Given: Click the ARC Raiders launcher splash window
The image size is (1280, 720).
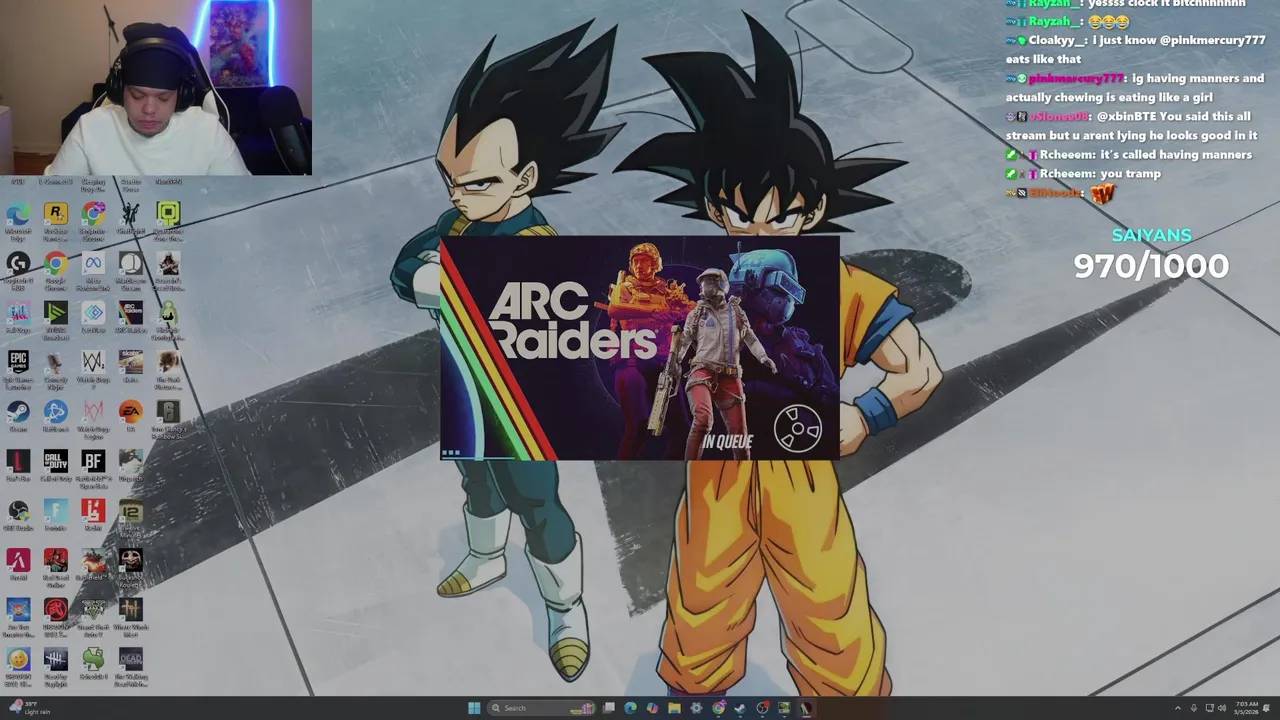Looking at the screenshot, I should tap(640, 349).
